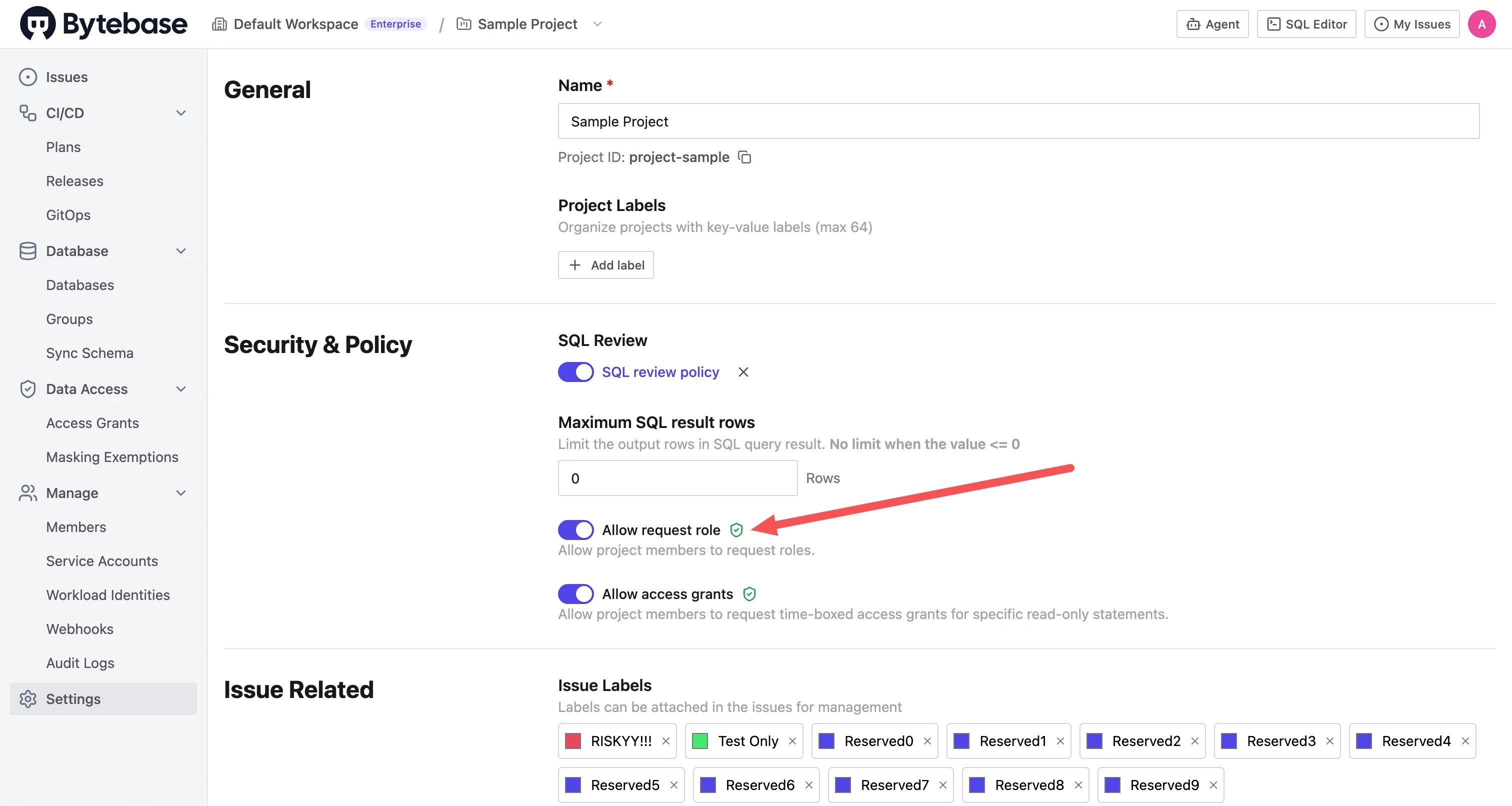The image size is (1512, 806).
Task: Open Masking Exemptions in the sidebar
Action: click(112, 456)
